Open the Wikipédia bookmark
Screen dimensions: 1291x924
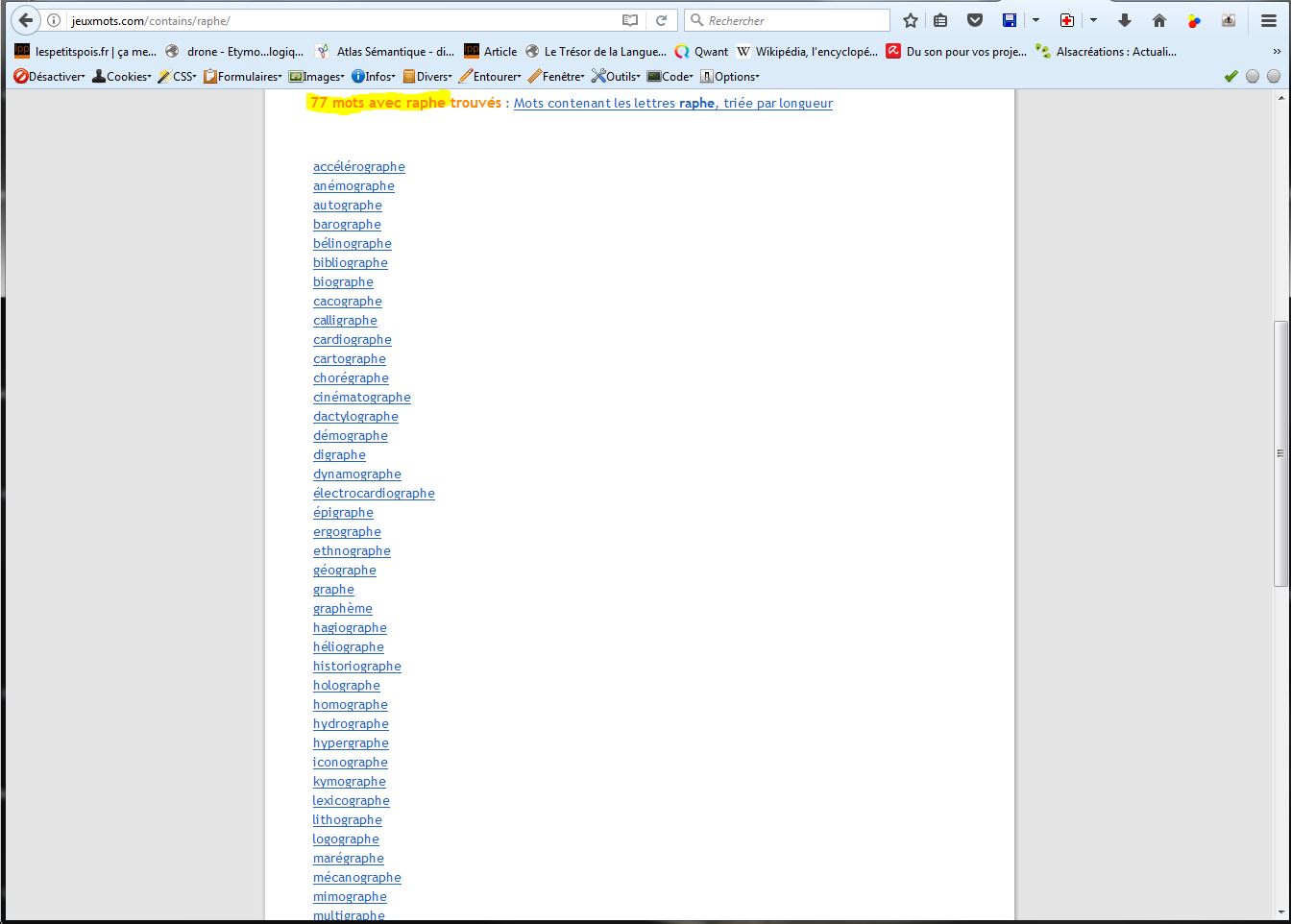[806, 52]
